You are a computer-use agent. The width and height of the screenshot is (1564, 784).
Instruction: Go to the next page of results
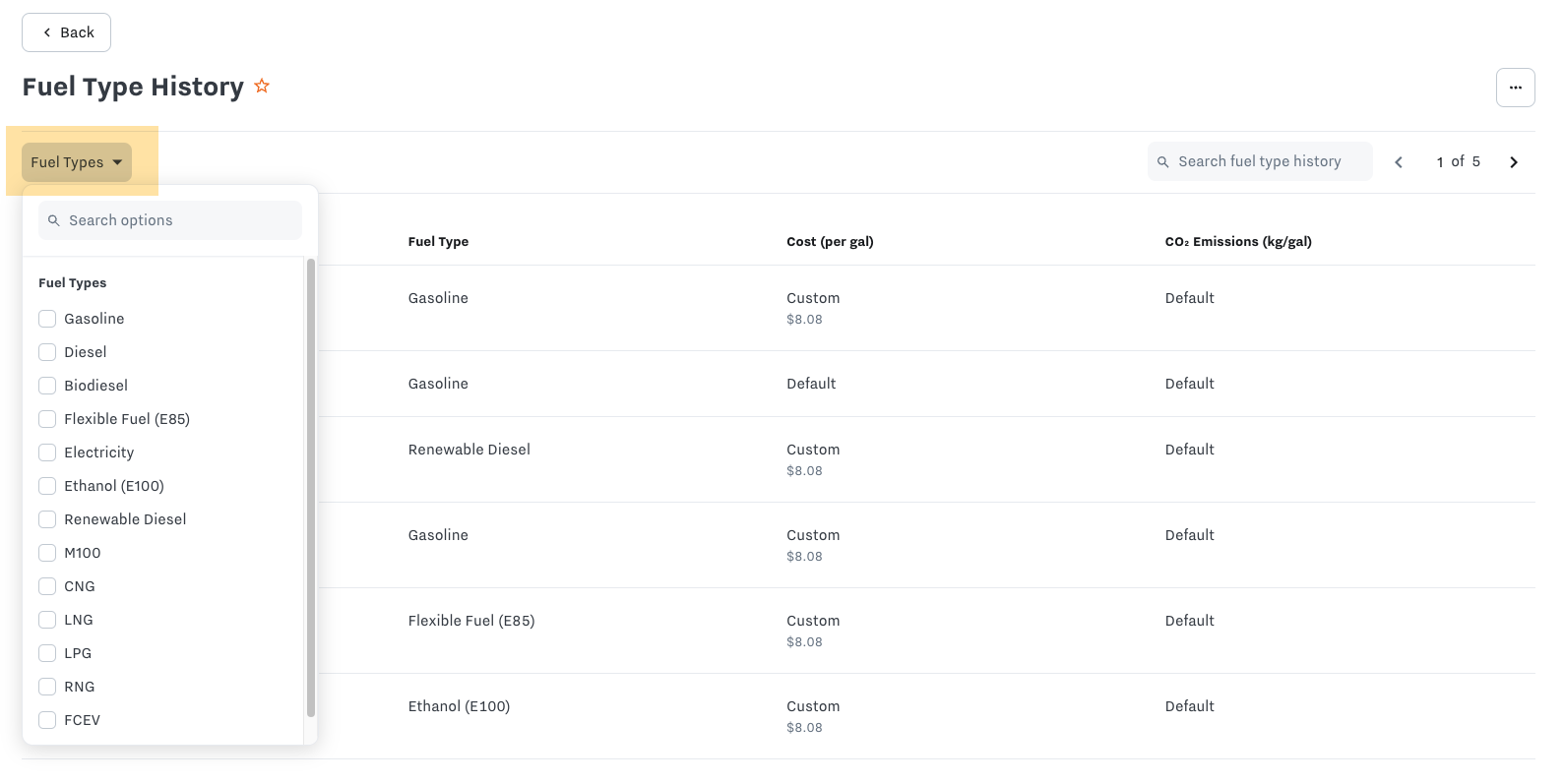1514,162
